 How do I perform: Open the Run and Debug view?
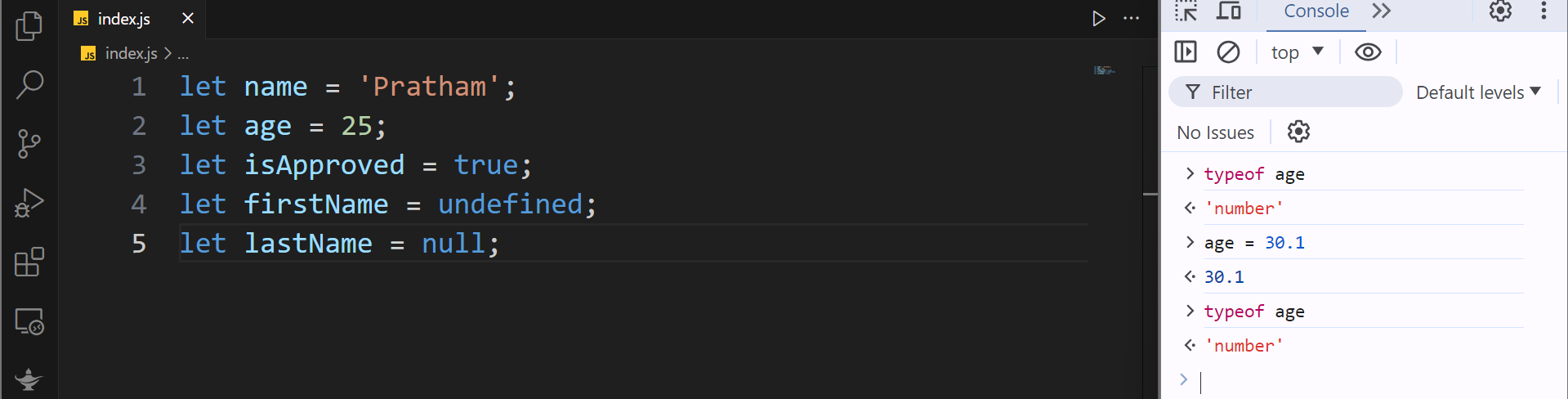pyautogui.click(x=29, y=203)
